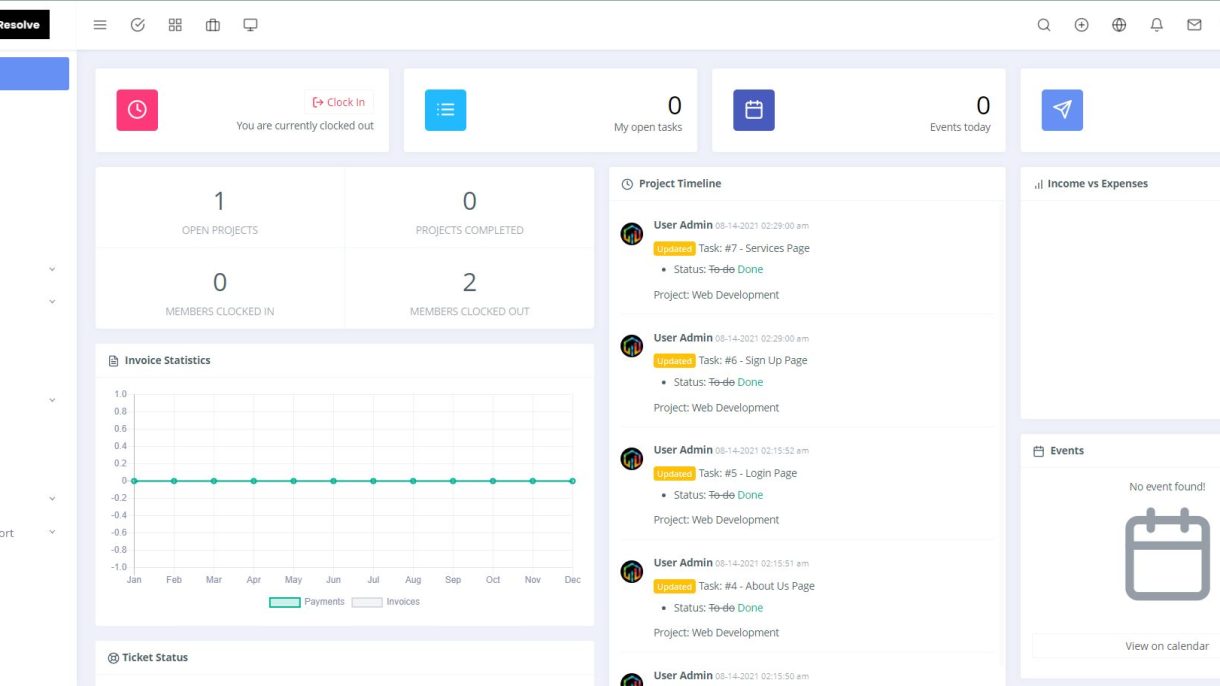1220x686 pixels.
Task: Open the envelope messages icon
Action: [1194, 25]
